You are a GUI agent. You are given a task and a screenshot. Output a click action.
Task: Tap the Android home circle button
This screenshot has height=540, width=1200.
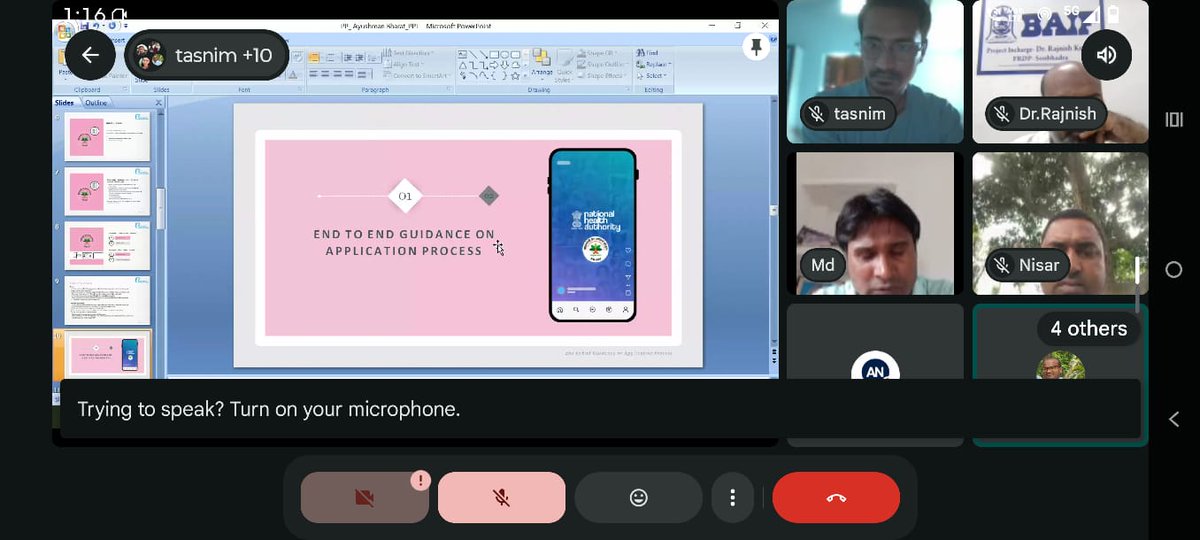pos(1174,270)
